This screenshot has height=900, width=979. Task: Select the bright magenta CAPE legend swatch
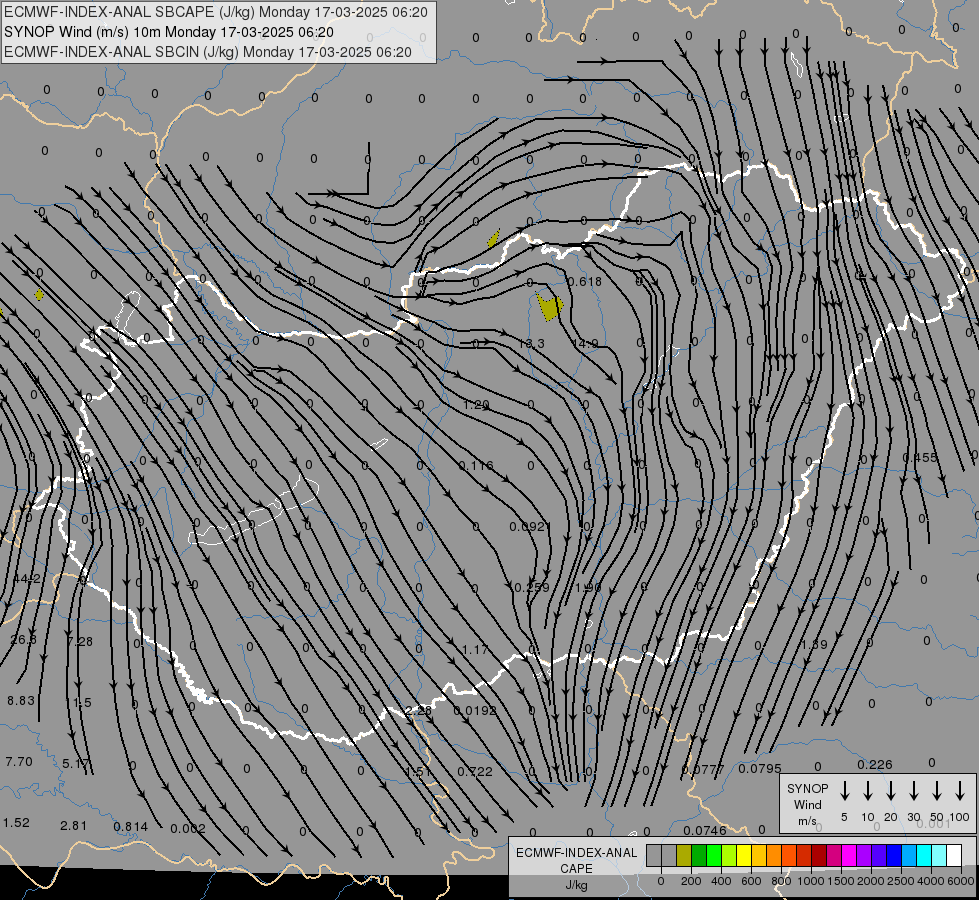(849, 856)
